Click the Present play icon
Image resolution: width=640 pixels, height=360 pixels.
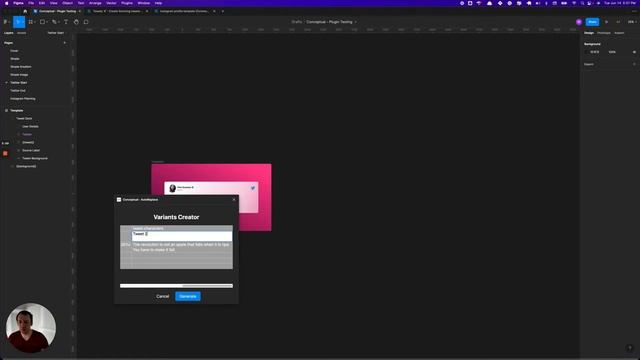[x=607, y=22]
